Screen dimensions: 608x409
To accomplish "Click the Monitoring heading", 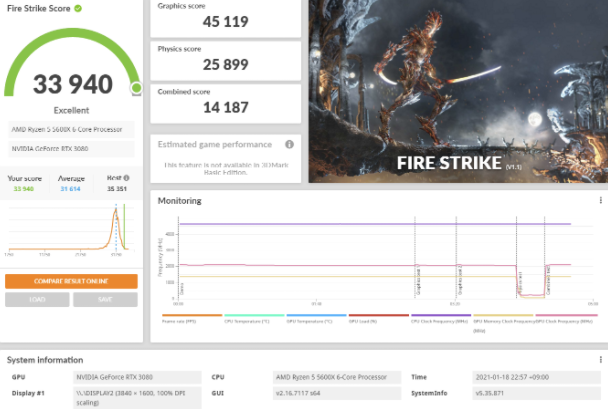I will click(180, 201).
